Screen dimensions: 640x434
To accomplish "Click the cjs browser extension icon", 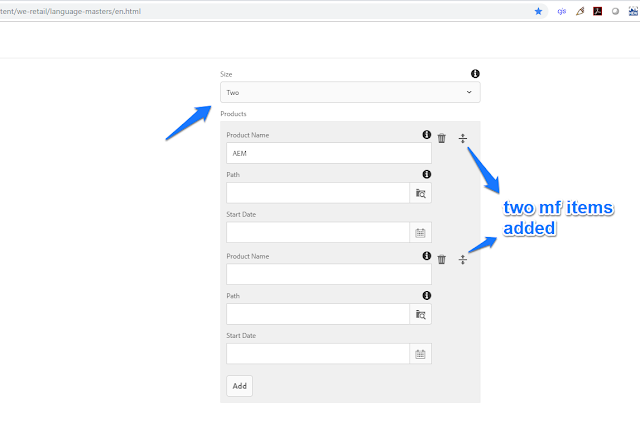I will point(562,11).
